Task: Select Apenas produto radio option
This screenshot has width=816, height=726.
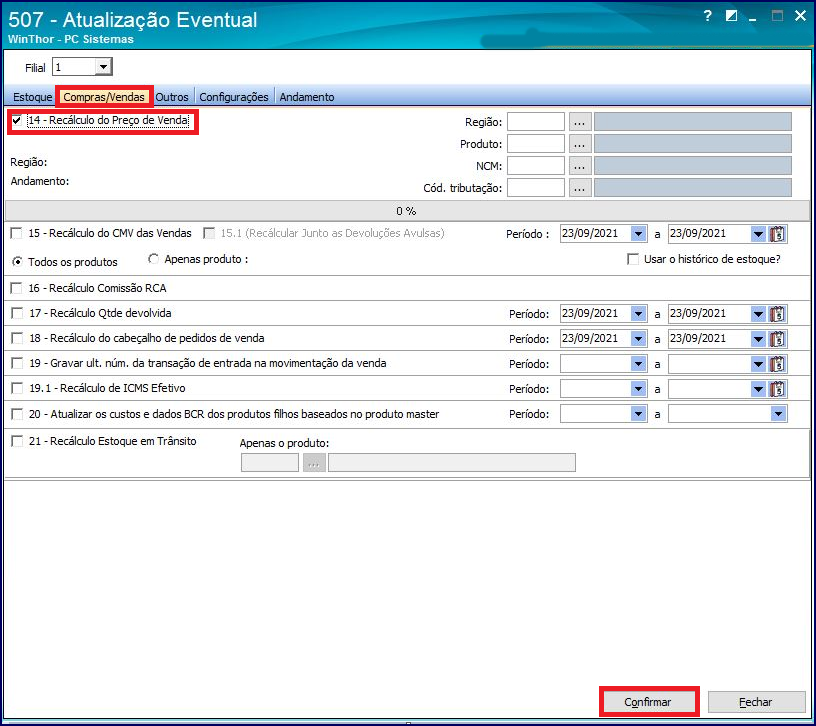Action: click(x=154, y=259)
